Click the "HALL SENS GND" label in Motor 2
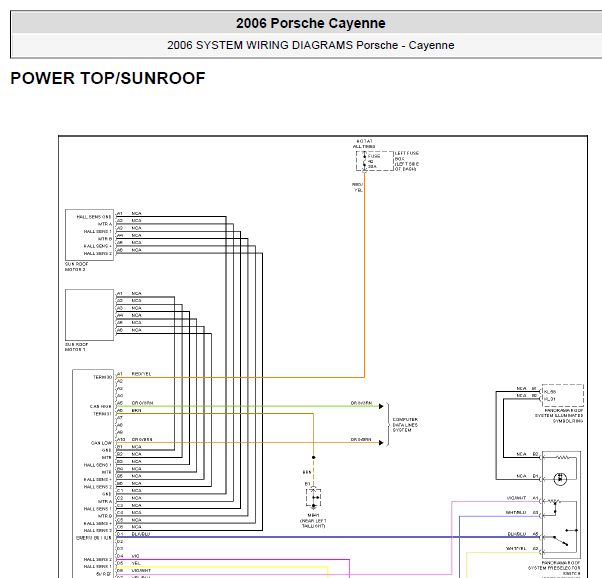 94,217
